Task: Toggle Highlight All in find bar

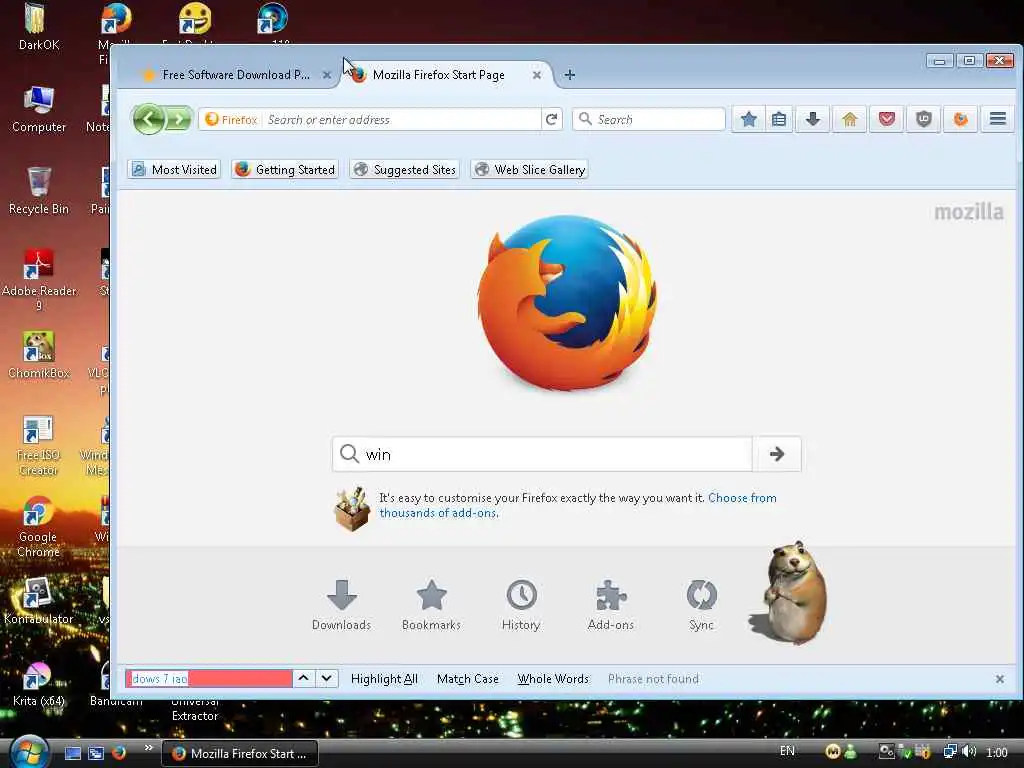Action: [384, 679]
